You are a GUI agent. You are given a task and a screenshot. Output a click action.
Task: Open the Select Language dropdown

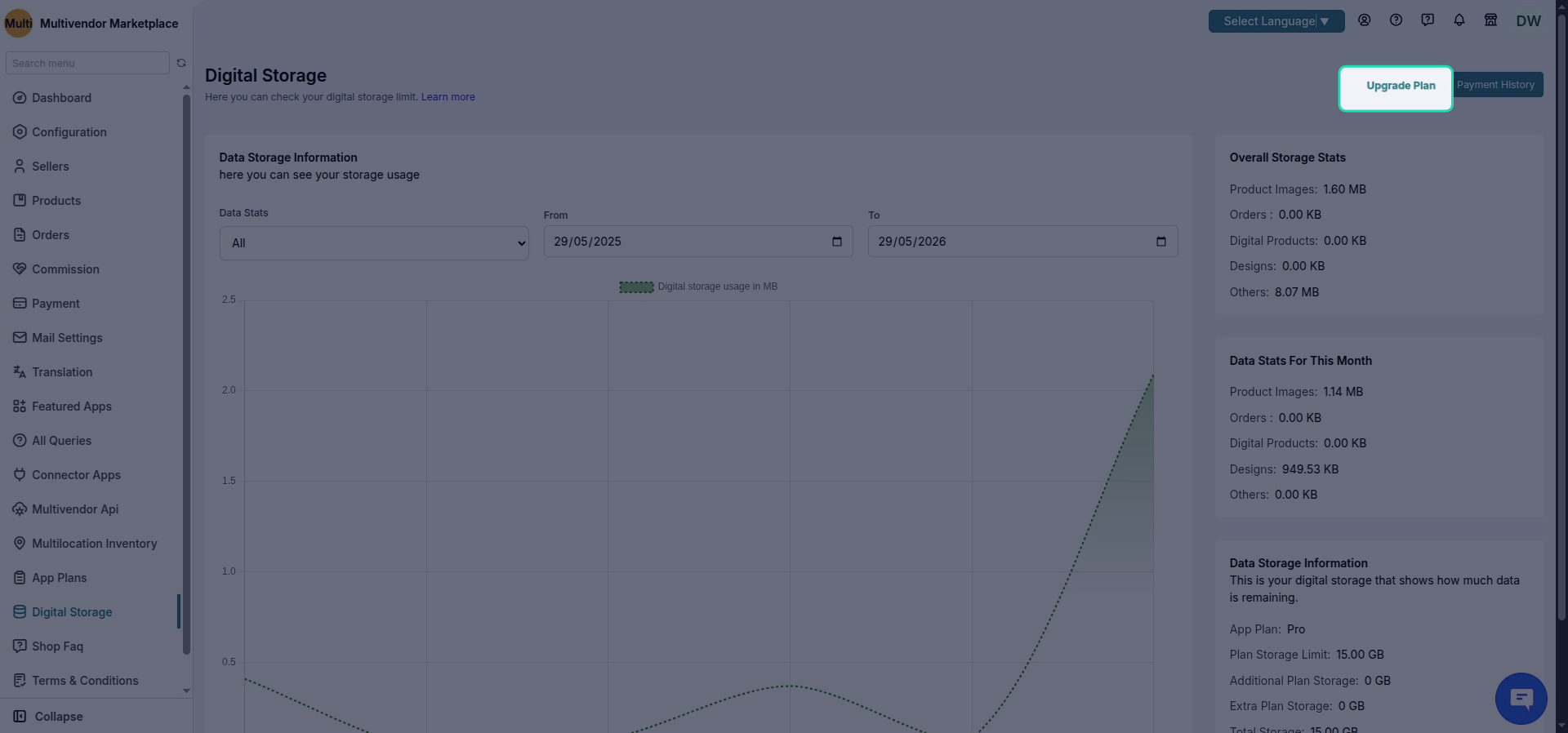(x=1276, y=21)
